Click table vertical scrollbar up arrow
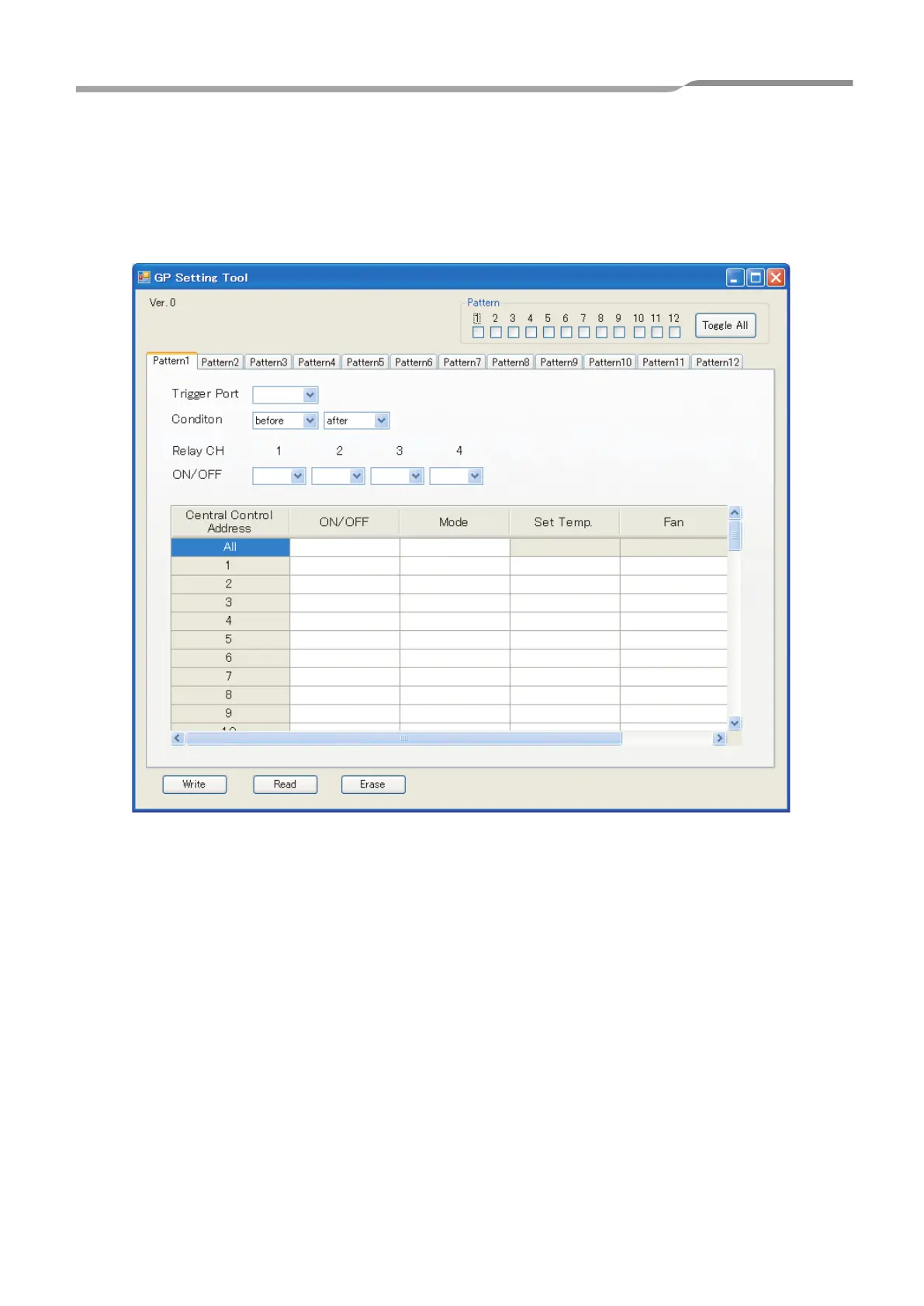The height and width of the screenshot is (1306, 924). click(735, 513)
